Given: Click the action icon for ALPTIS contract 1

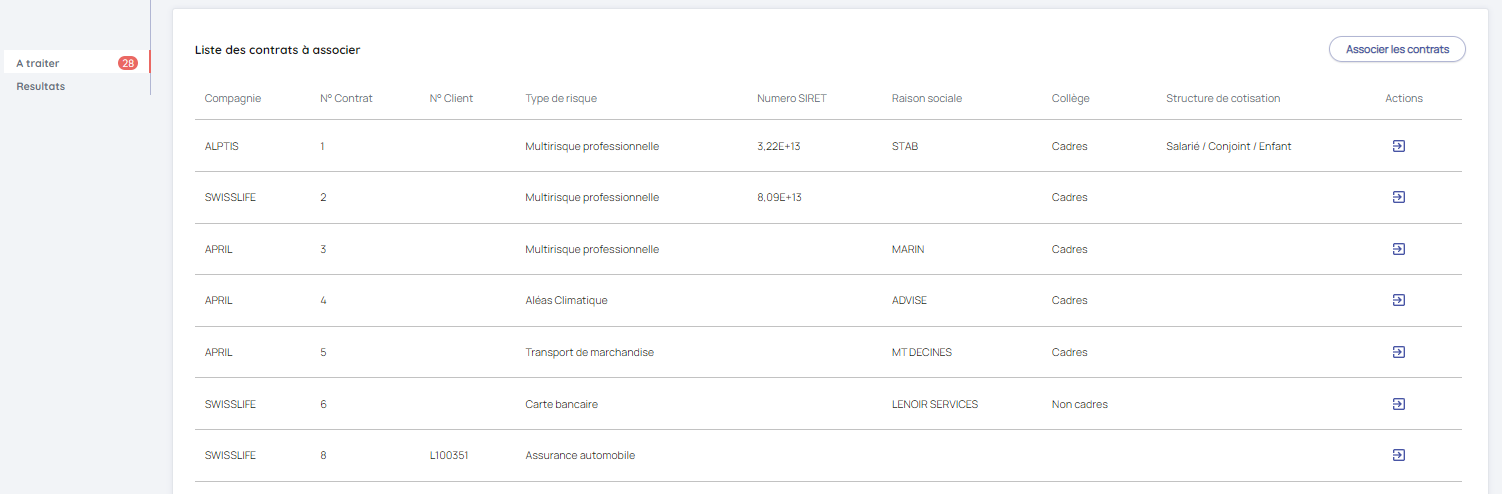Looking at the screenshot, I should pyautogui.click(x=1398, y=146).
